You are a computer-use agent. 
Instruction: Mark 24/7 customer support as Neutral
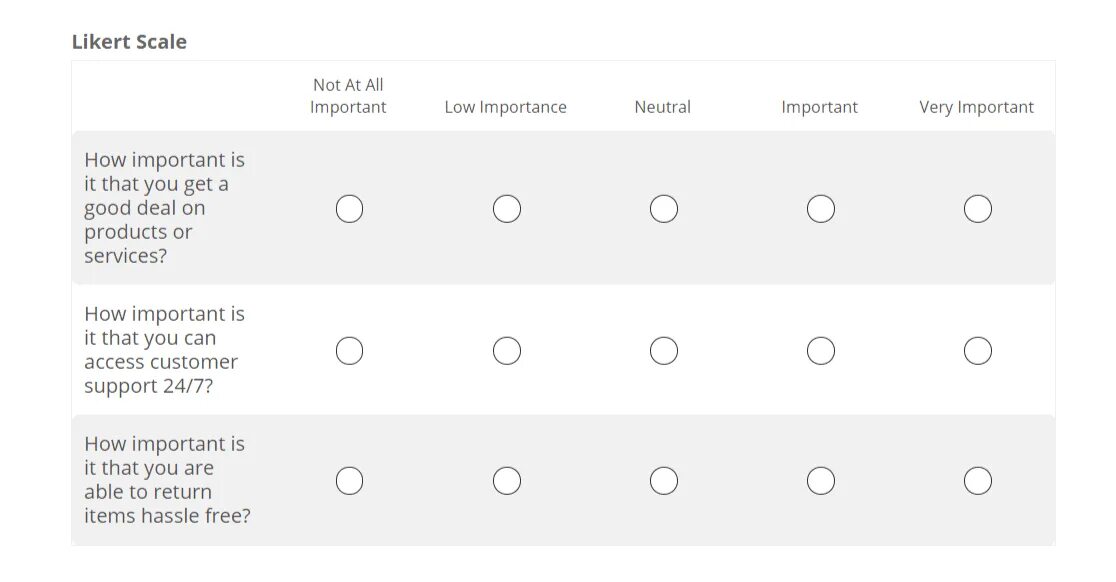click(664, 351)
